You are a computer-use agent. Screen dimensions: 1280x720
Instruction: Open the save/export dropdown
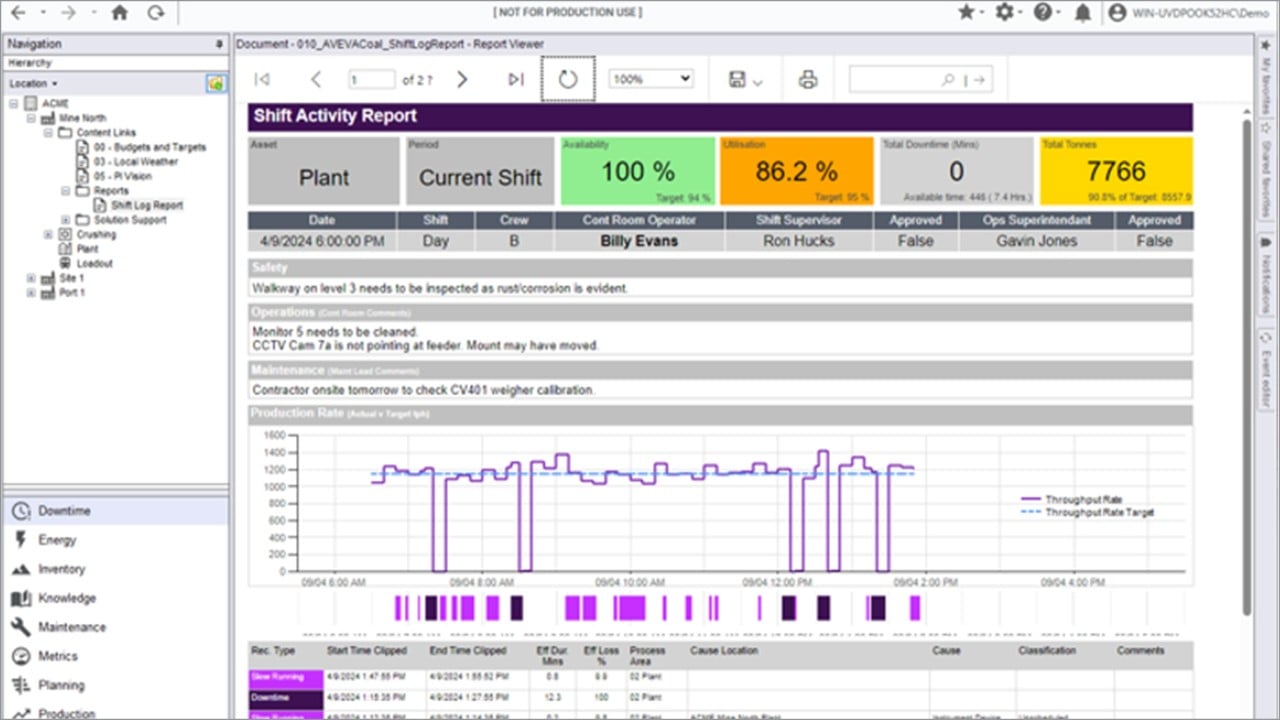pyautogui.click(x=747, y=80)
